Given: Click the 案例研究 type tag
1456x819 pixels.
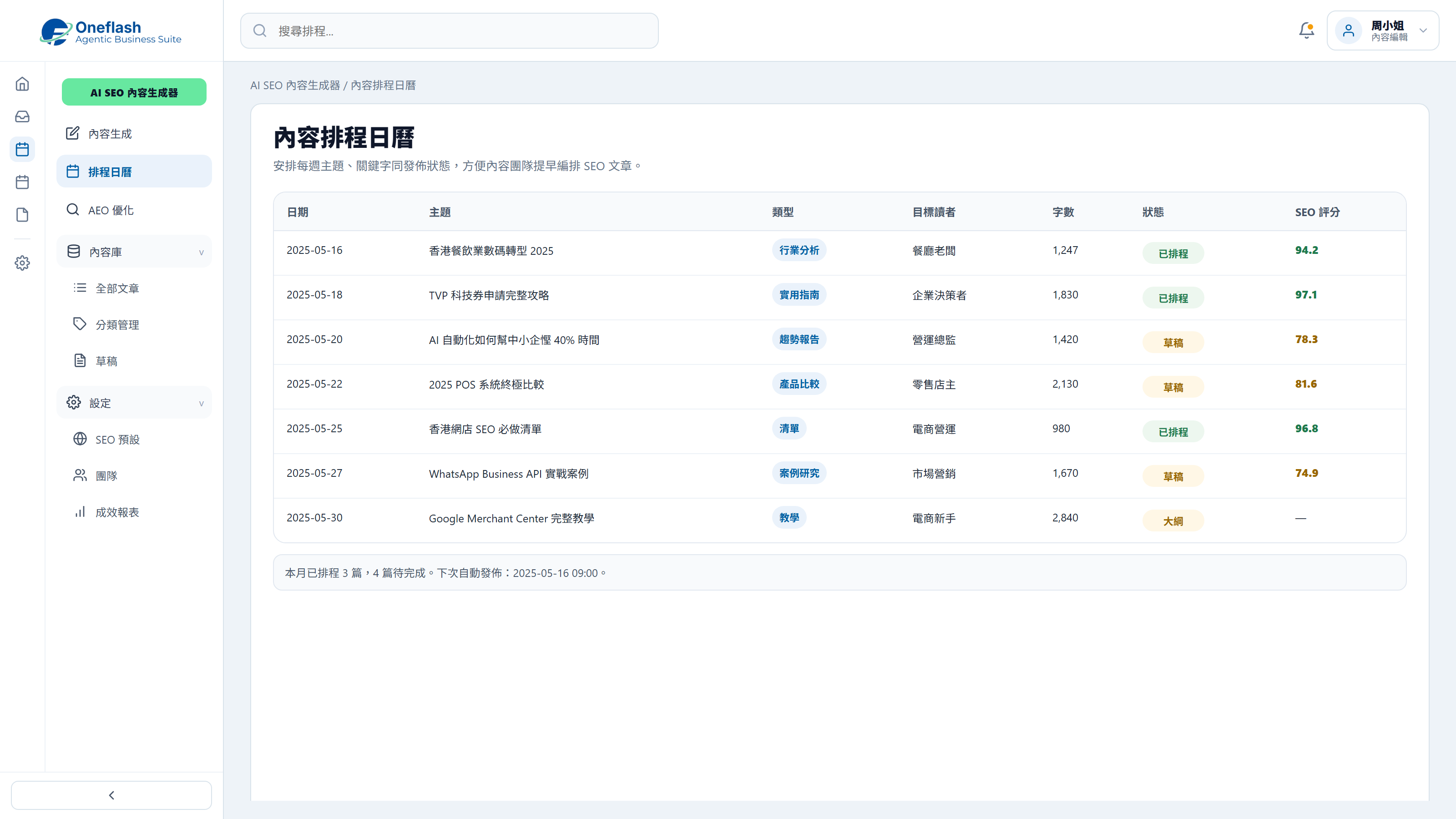Looking at the screenshot, I should [799, 473].
